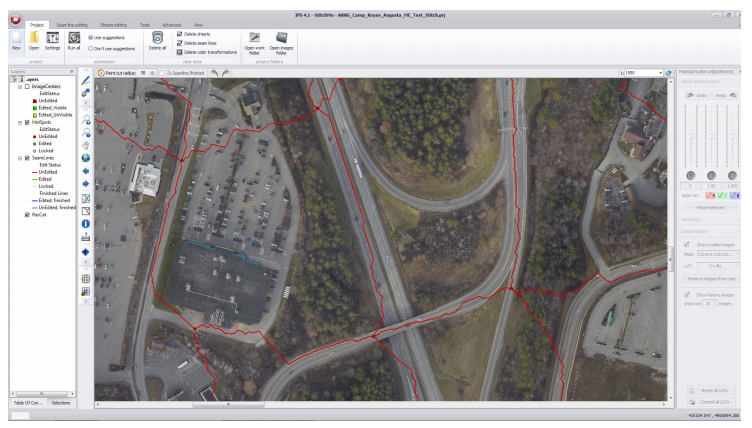Click the Run all automation icon

click(74, 40)
